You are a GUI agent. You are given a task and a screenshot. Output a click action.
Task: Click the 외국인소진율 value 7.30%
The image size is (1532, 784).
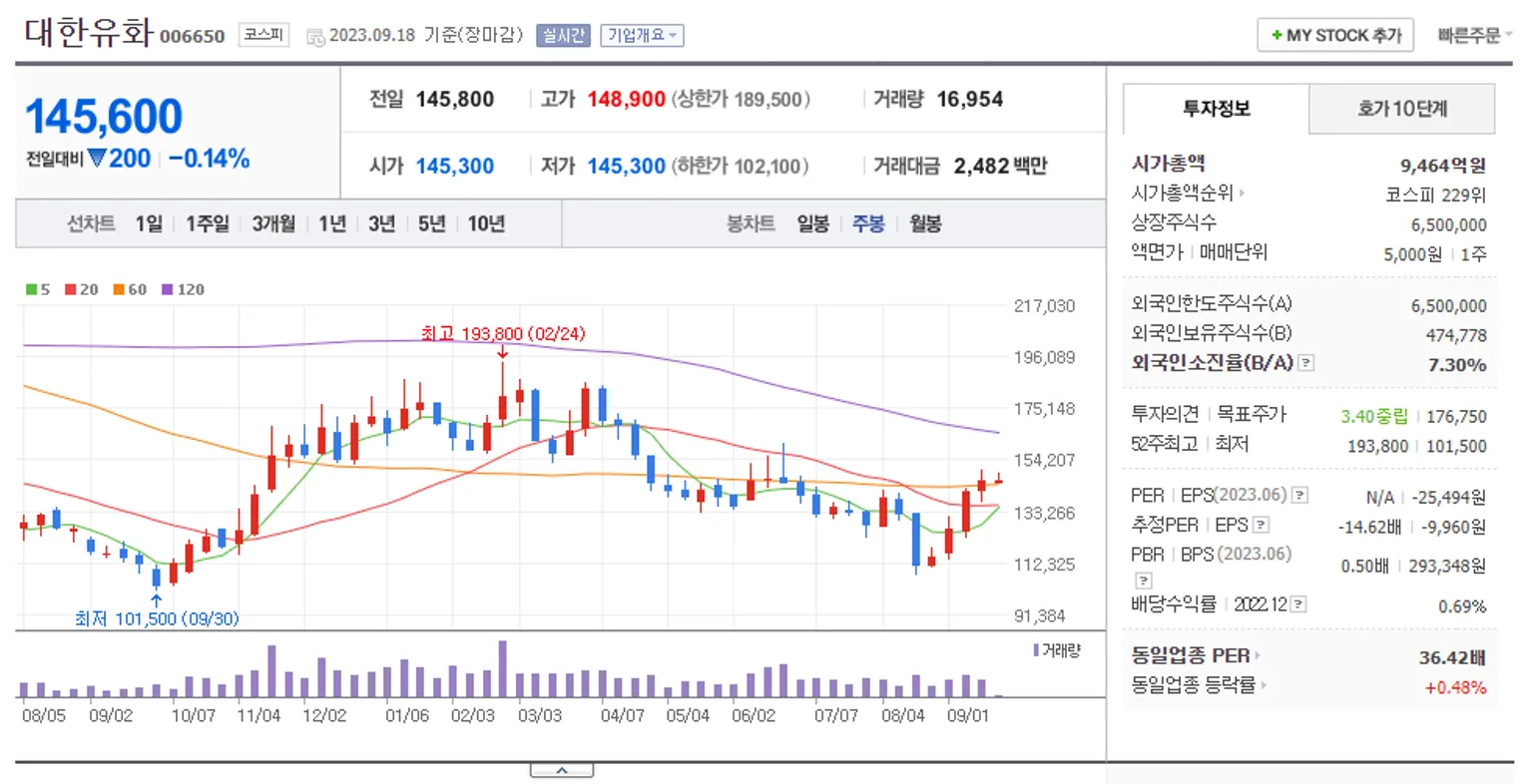click(1457, 365)
